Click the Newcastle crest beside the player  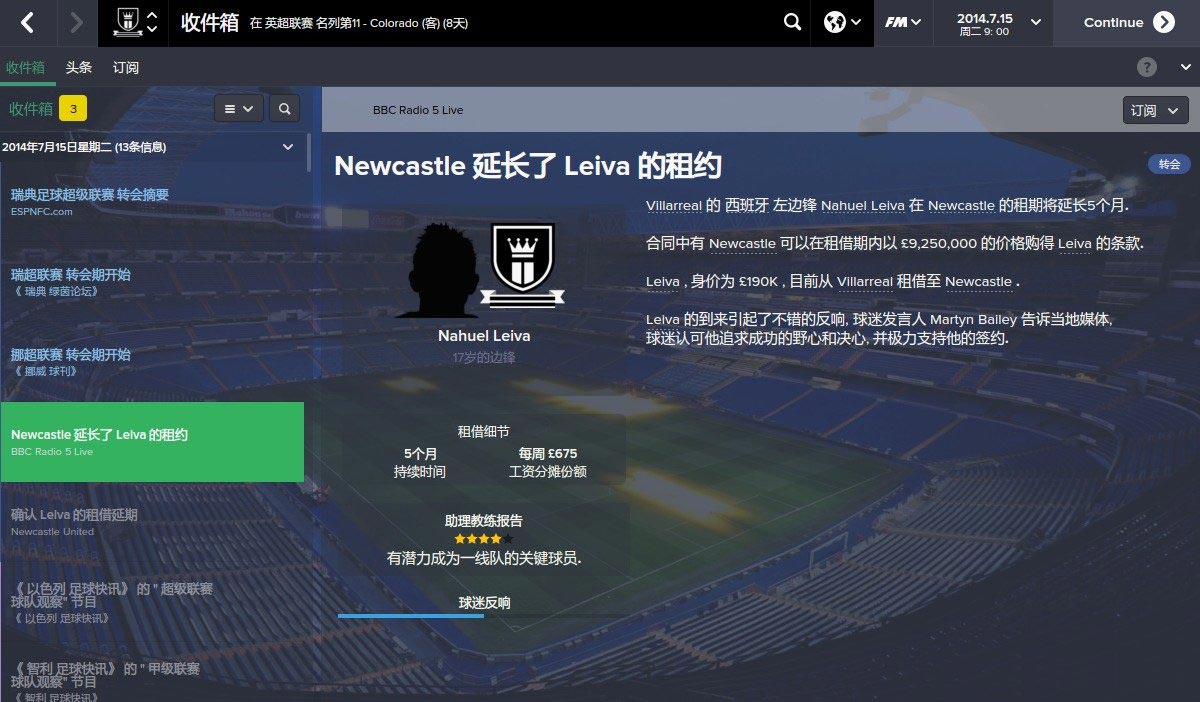522,264
